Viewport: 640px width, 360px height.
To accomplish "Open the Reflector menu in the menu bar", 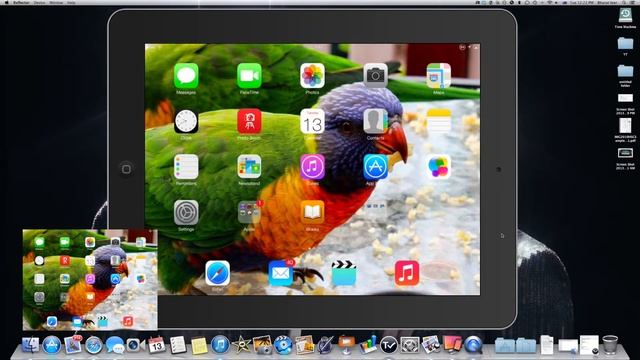I will 21,2.
